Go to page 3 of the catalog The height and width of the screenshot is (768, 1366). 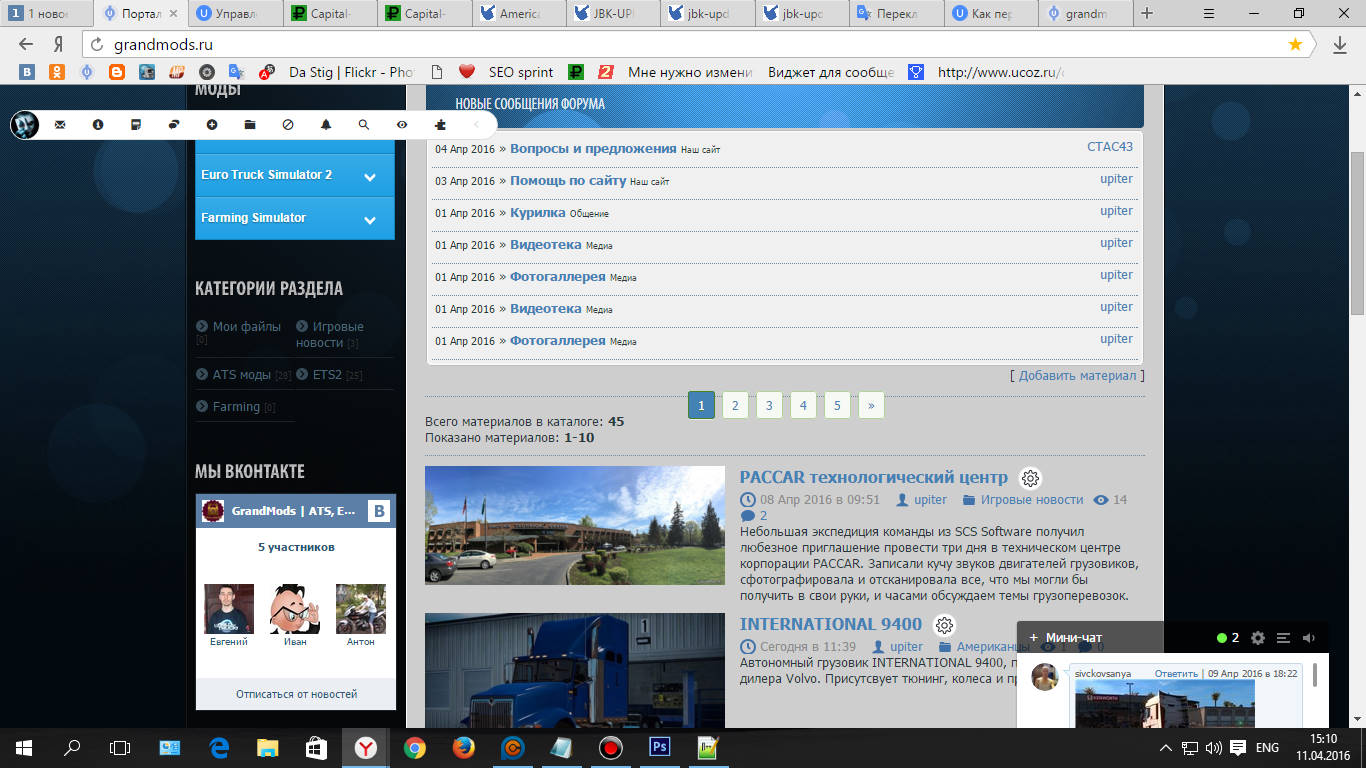(x=769, y=405)
